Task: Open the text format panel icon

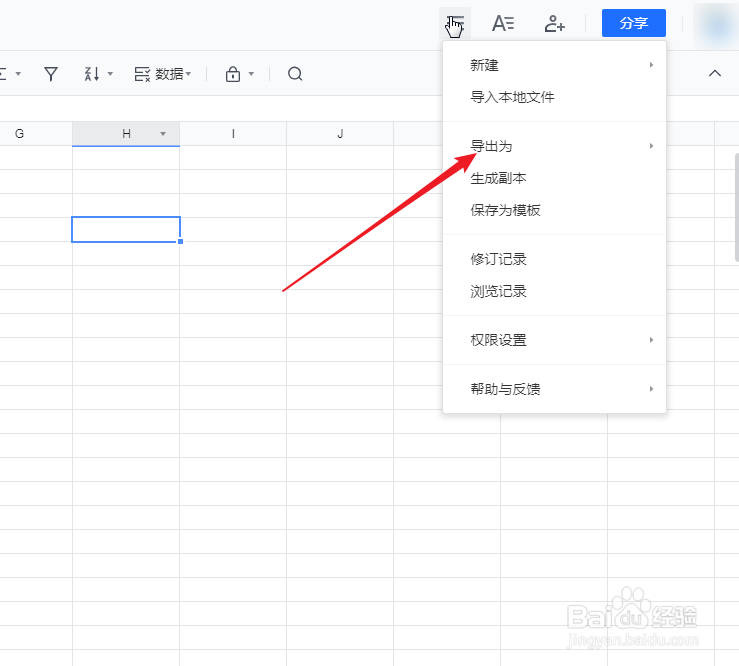Action: click(x=503, y=23)
